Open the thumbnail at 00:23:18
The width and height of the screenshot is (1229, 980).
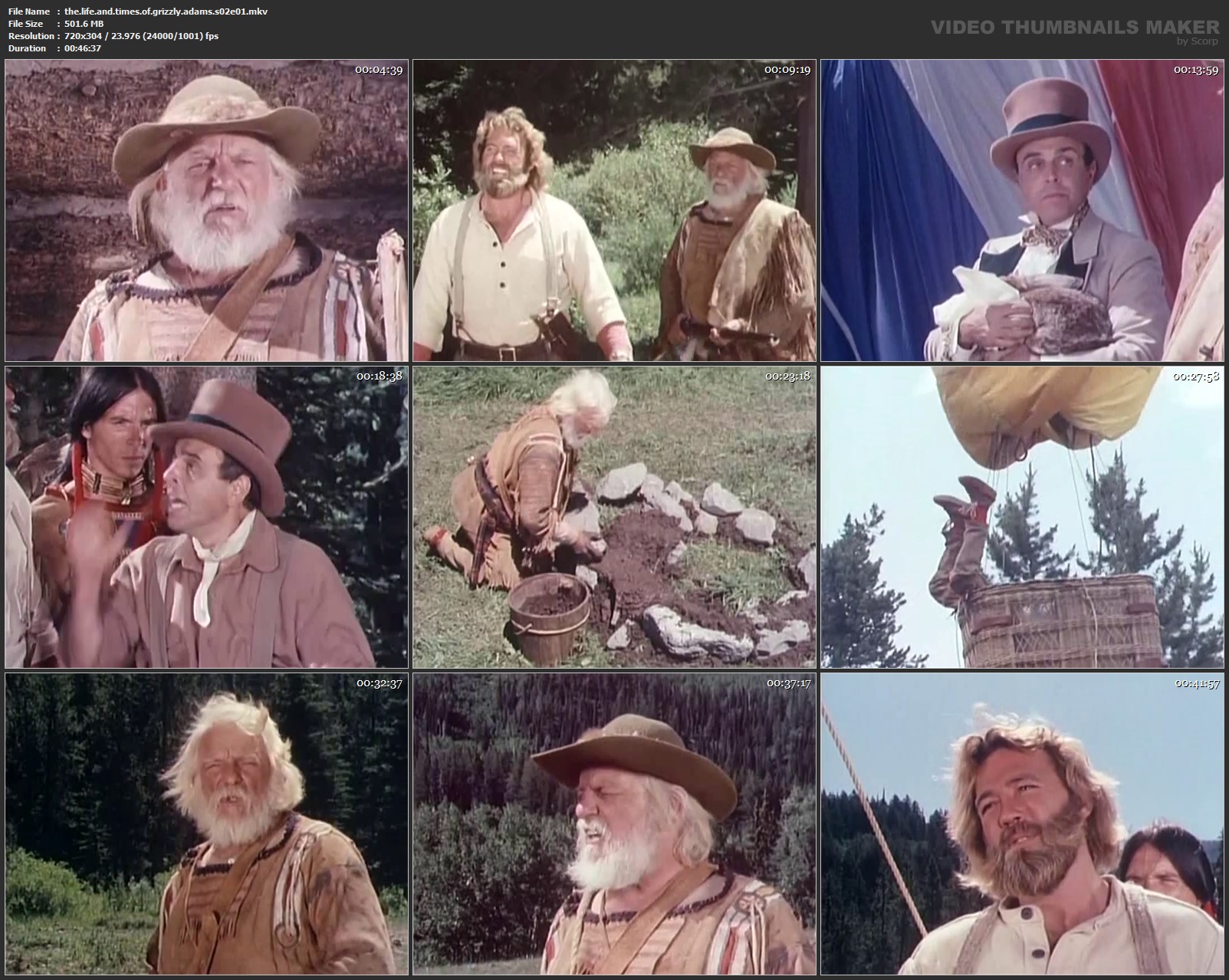pos(614,517)
